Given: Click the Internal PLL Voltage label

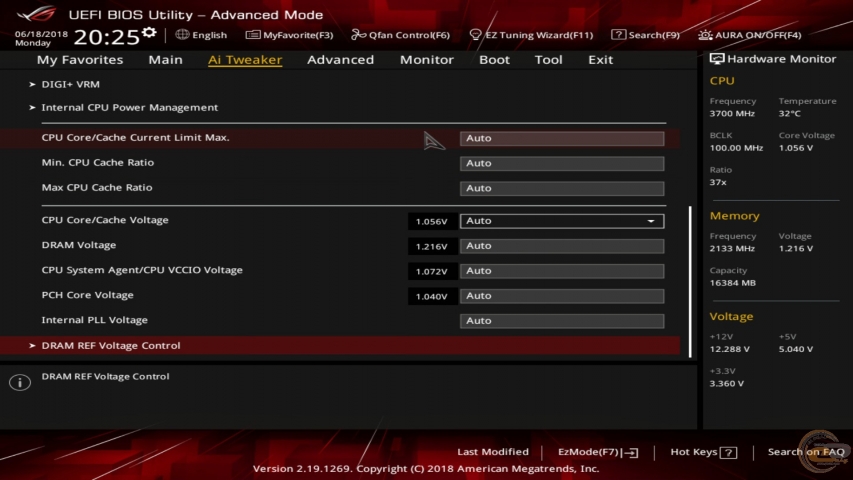Looking at the screenshot, I should click(95, 320).
